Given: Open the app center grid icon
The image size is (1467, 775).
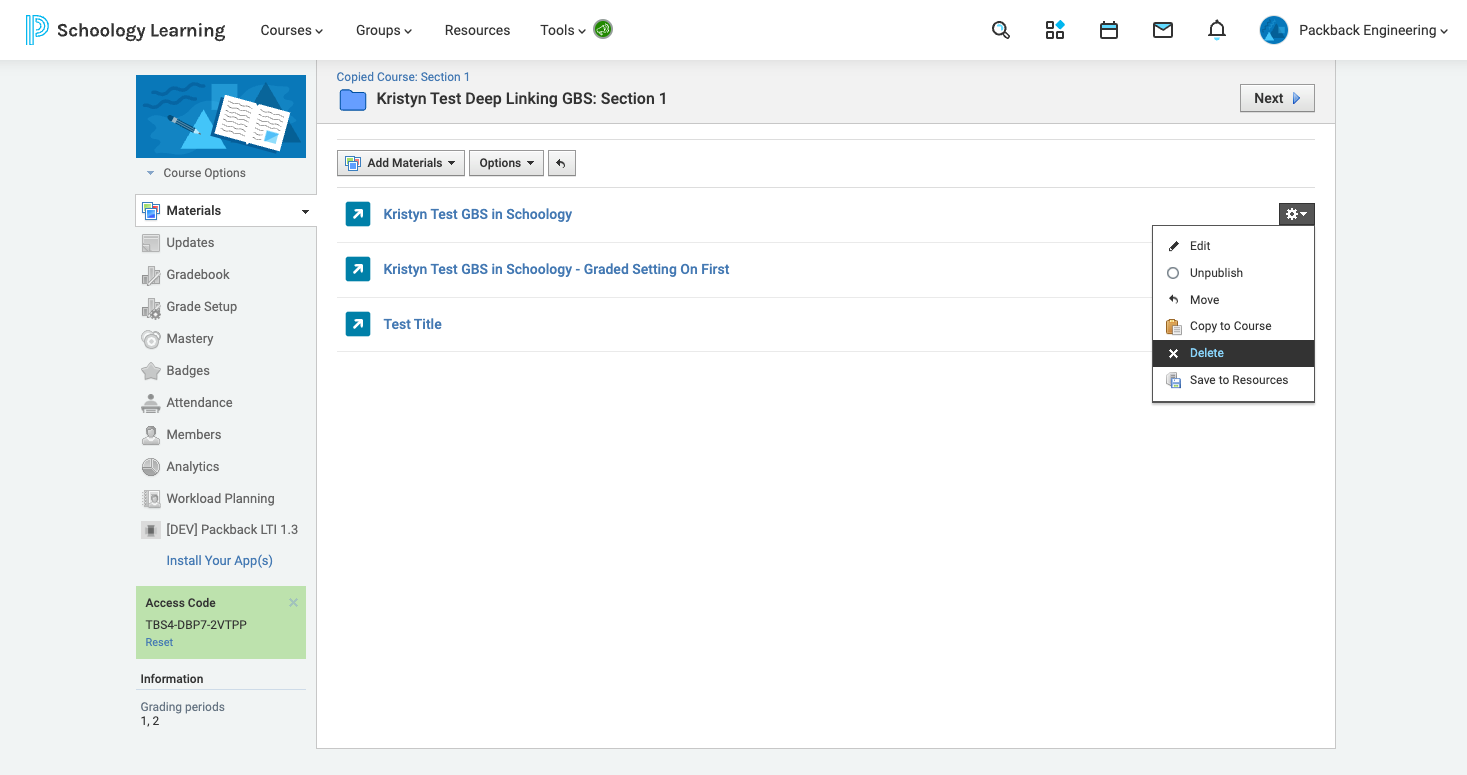Looking at the screenshot, I should click(x=1055, y=30).
